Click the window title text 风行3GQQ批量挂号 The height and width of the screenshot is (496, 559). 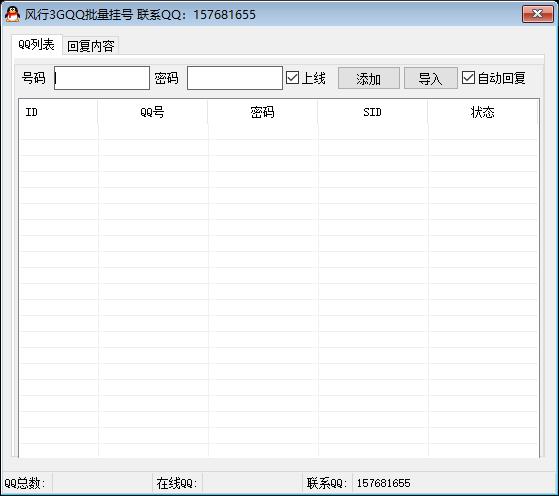pos(78,15)
